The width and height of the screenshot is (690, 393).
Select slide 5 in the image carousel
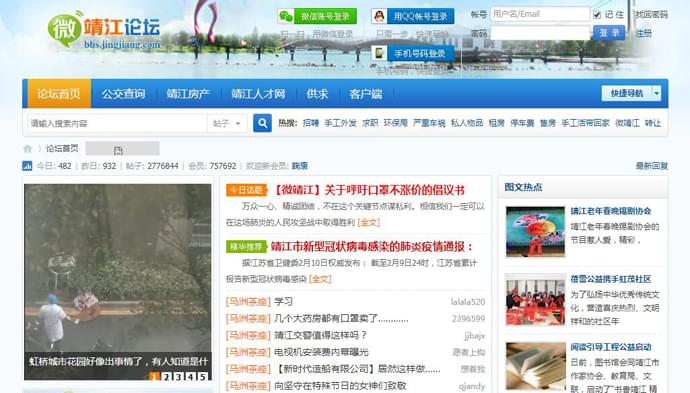202,376
